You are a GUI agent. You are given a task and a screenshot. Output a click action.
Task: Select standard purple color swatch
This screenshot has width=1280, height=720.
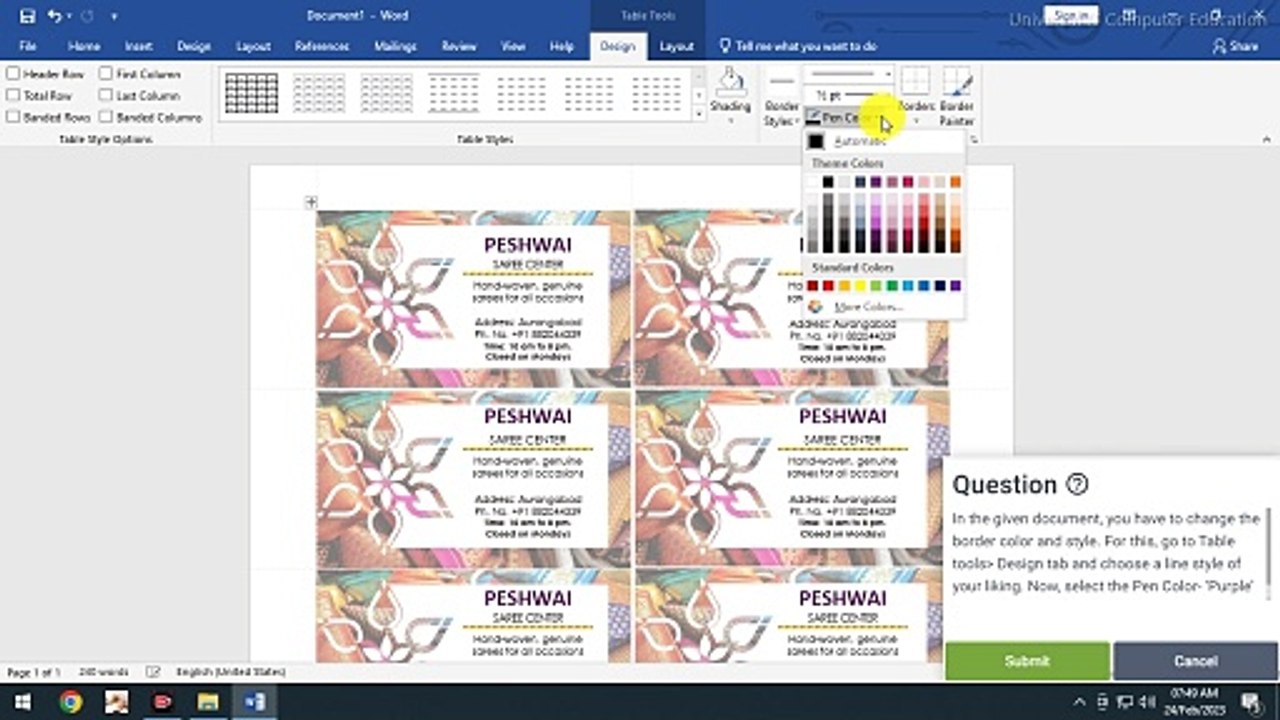(x=955, y=286)
